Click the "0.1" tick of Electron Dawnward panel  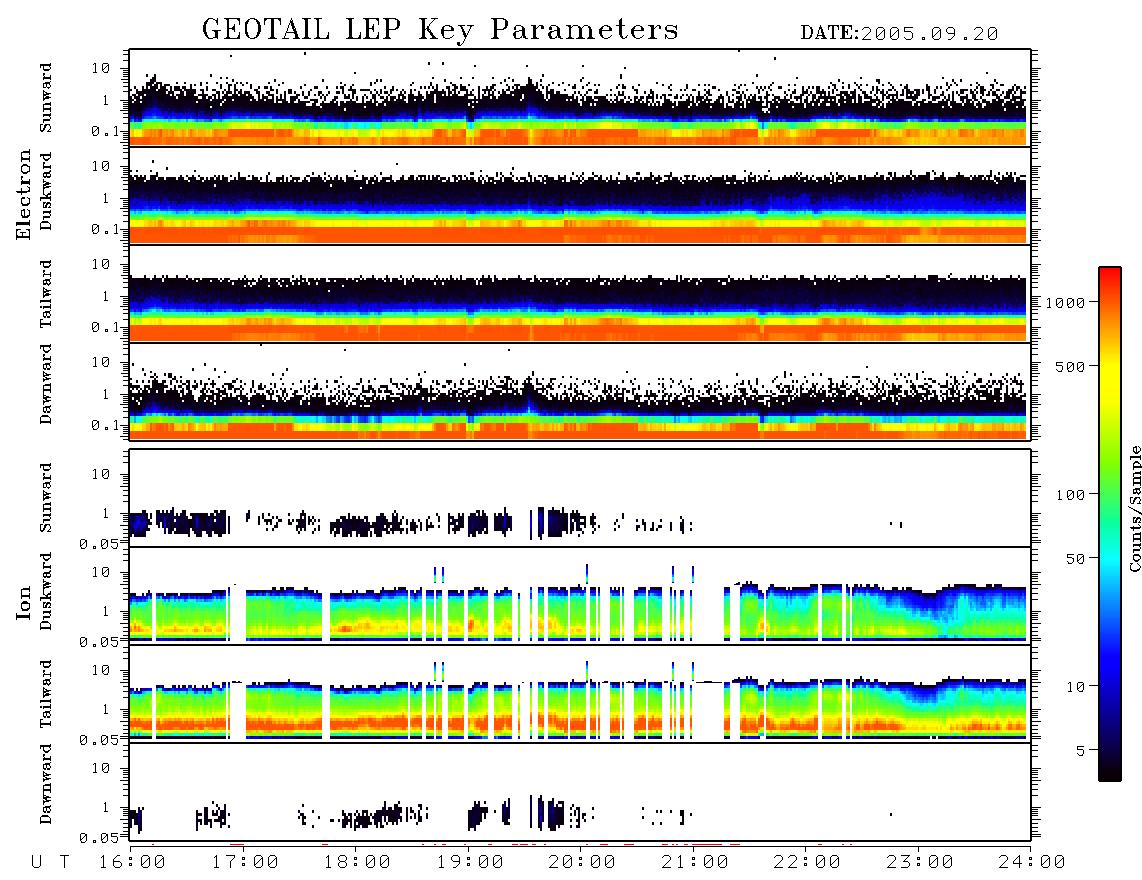[105, 425]
